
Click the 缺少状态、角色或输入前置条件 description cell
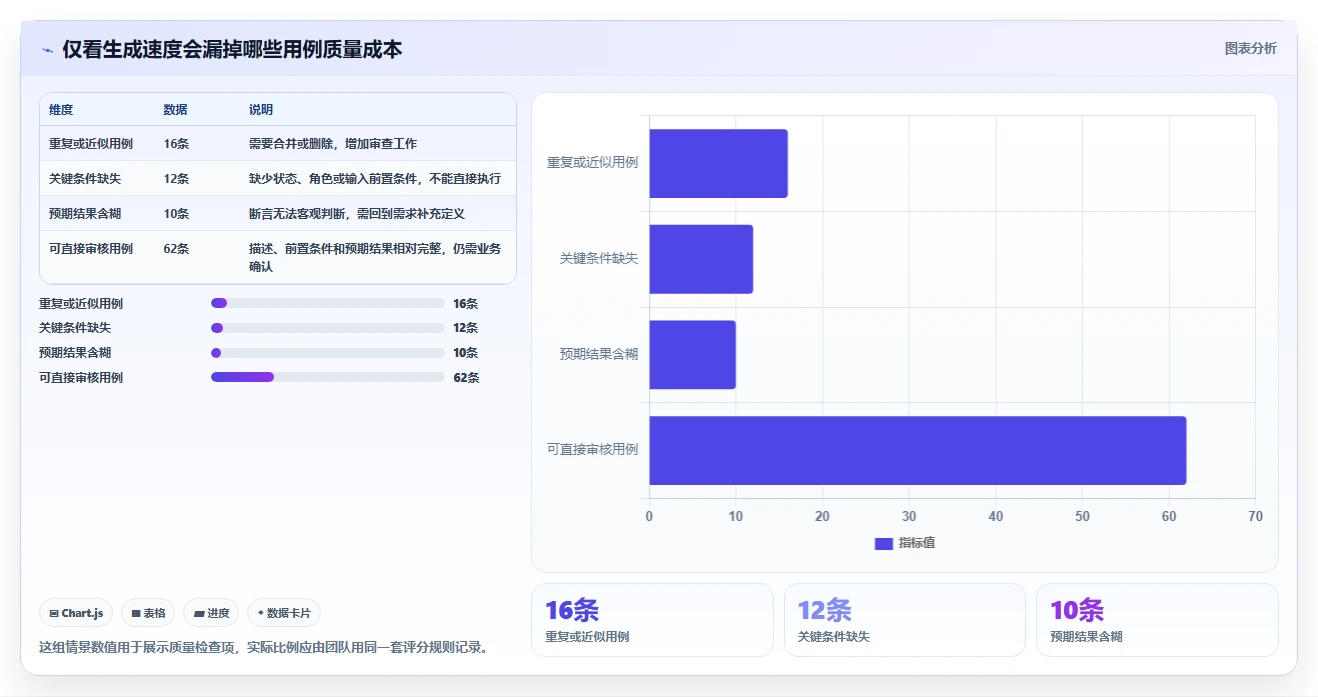pyautogui.click(x=375, y=179)
